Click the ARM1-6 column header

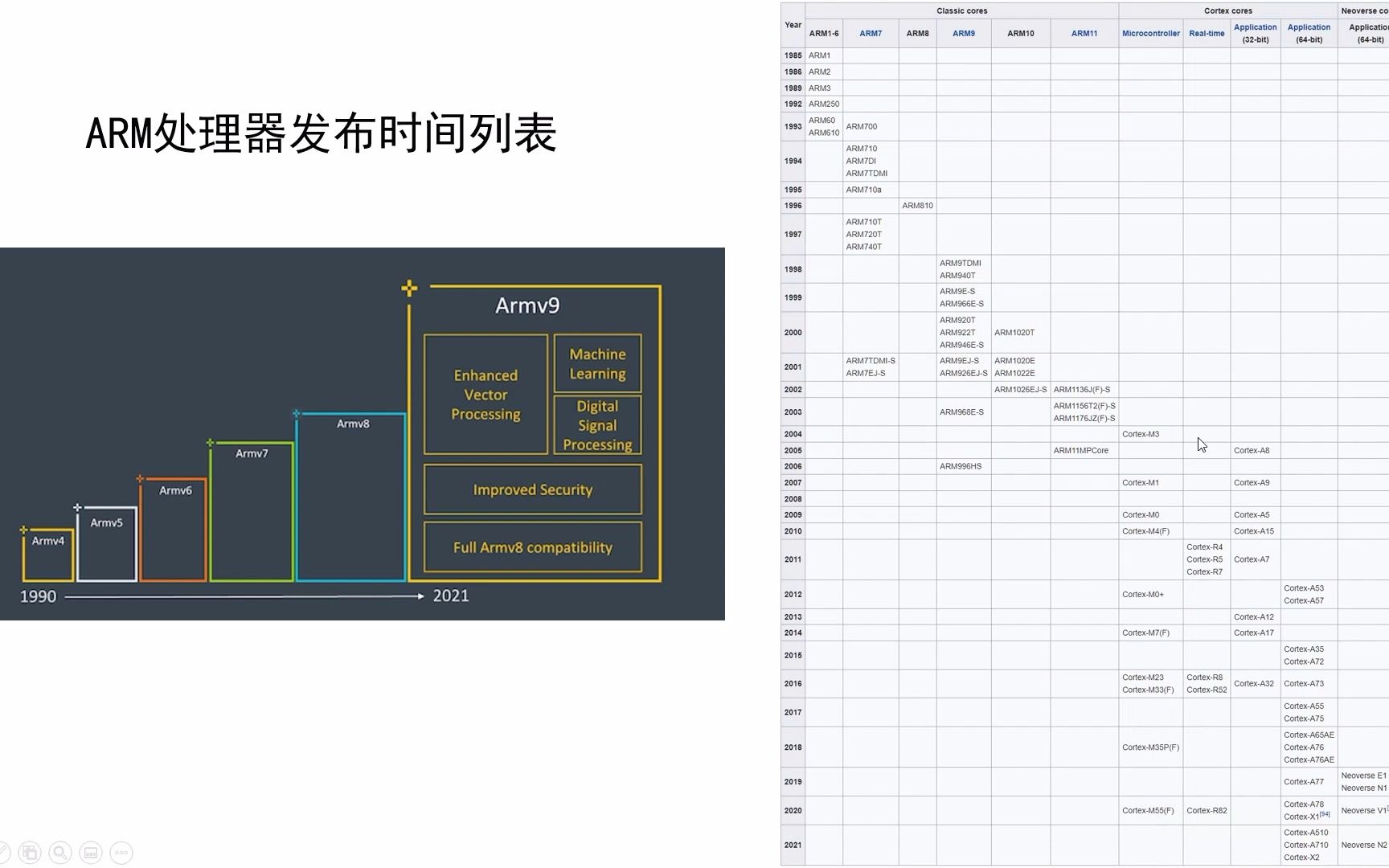pos(824,33)
